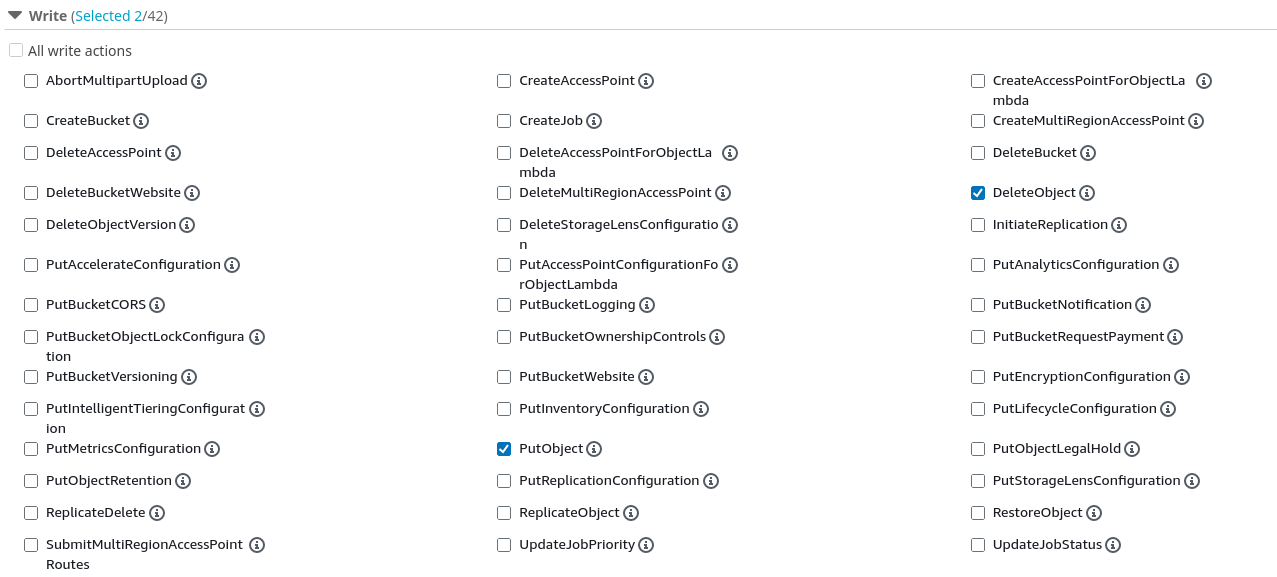The height and width of the screenshot is (577, 1277).
Task: Enable the All write actions checkbox
Action: point(15,49)
